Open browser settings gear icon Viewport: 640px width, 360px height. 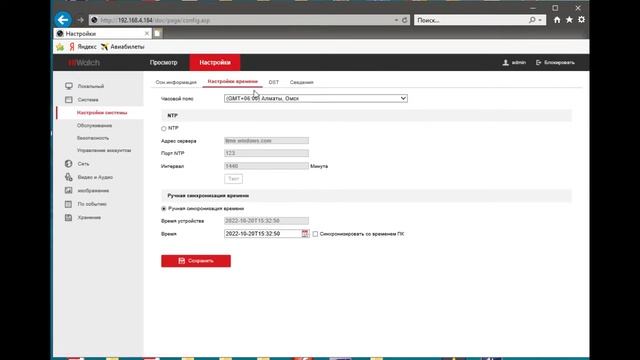(581, 20)
